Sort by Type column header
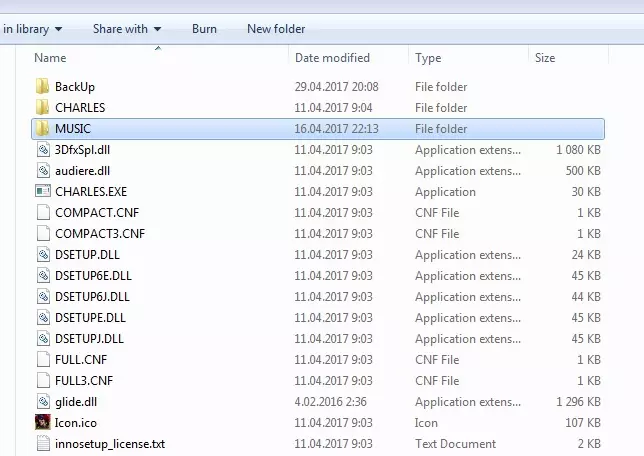The image size is (644, 456). coord(428,58)
